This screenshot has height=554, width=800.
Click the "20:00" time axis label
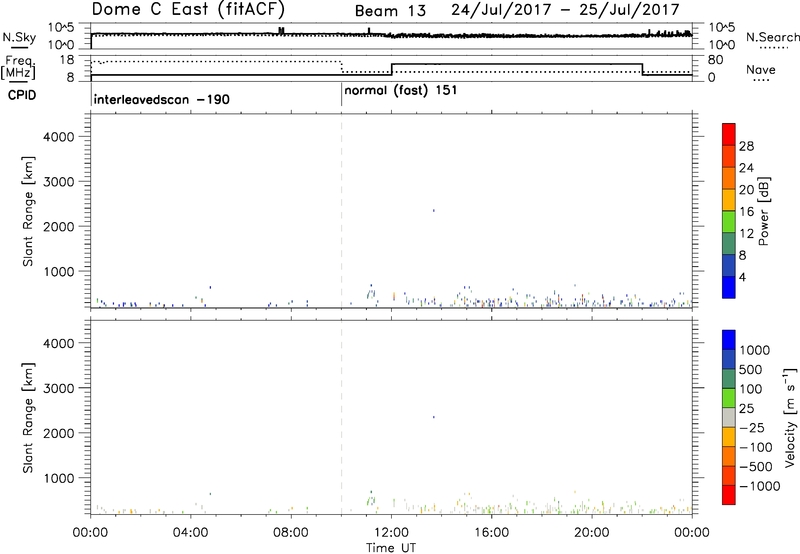592,533
